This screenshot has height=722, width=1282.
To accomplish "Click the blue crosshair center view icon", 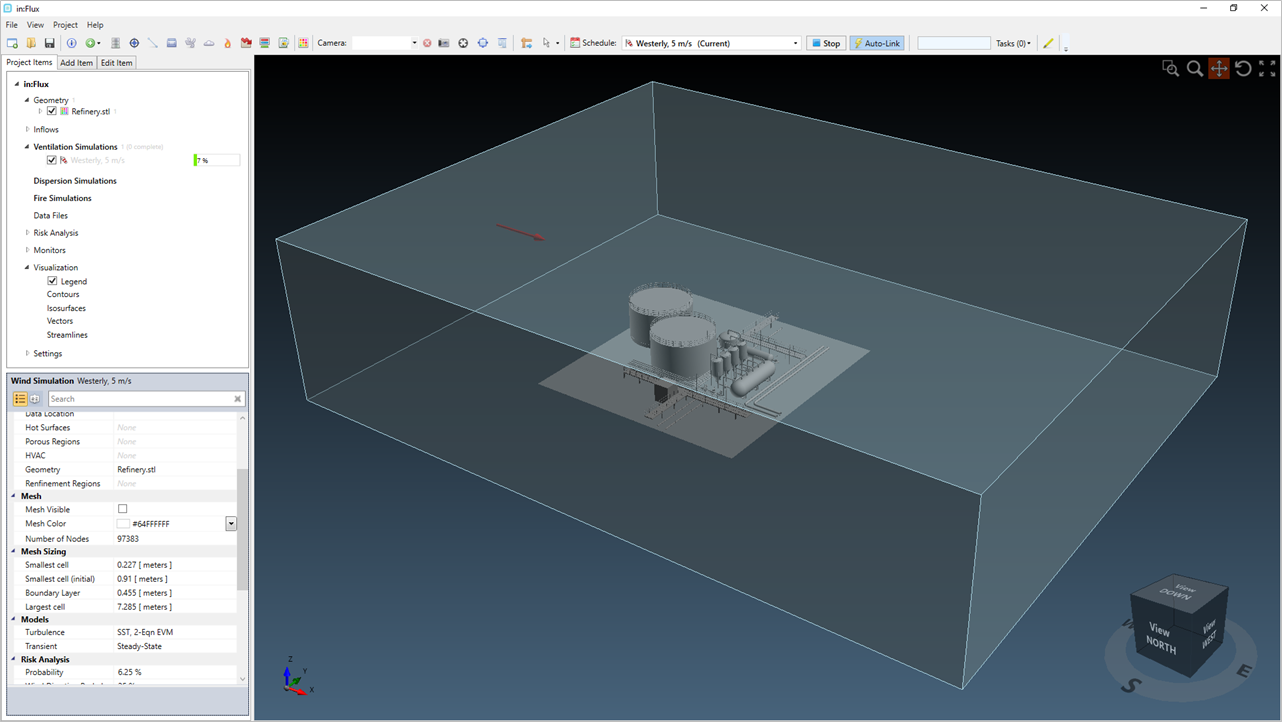I will [483, 43].
